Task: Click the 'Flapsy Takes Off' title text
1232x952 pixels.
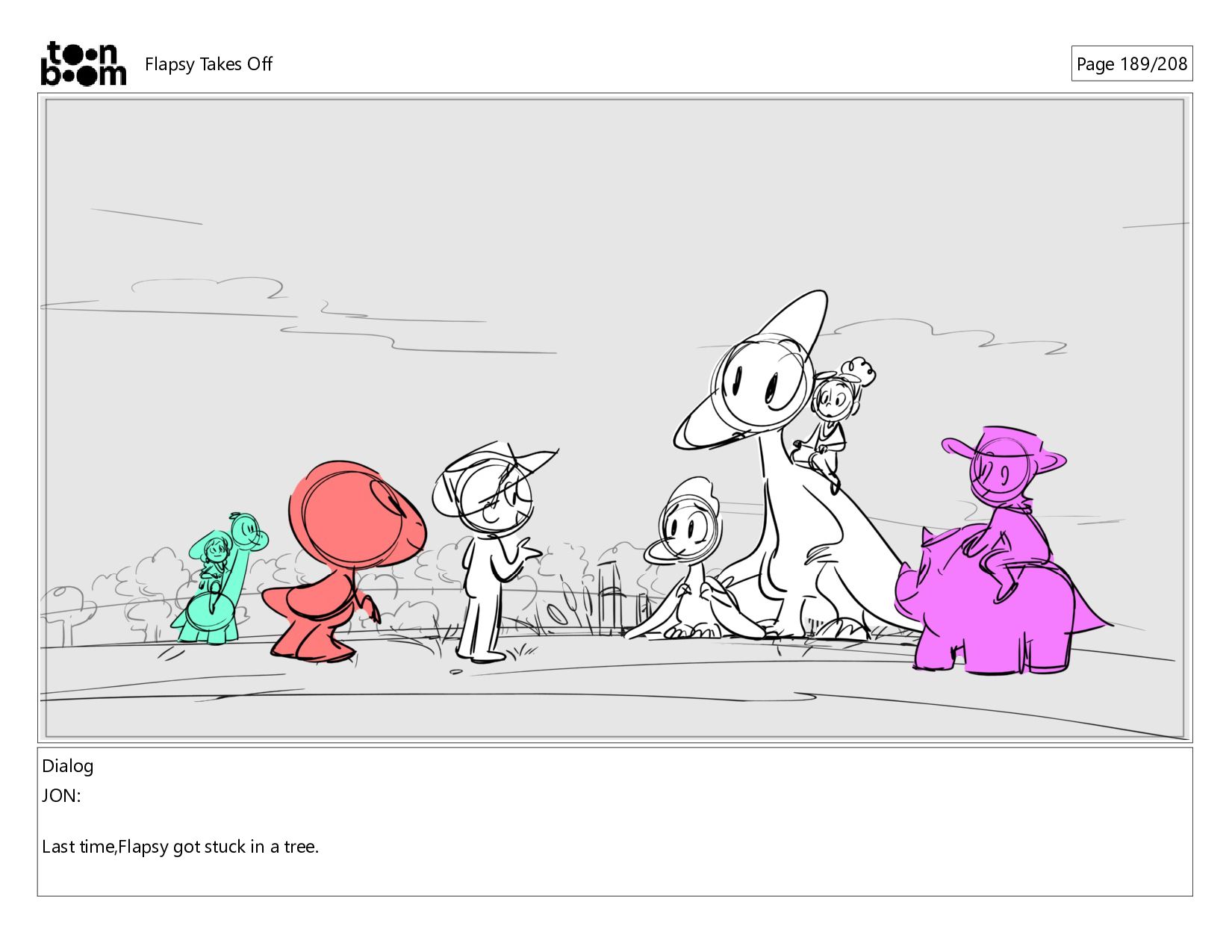Action: click(208, 64)
